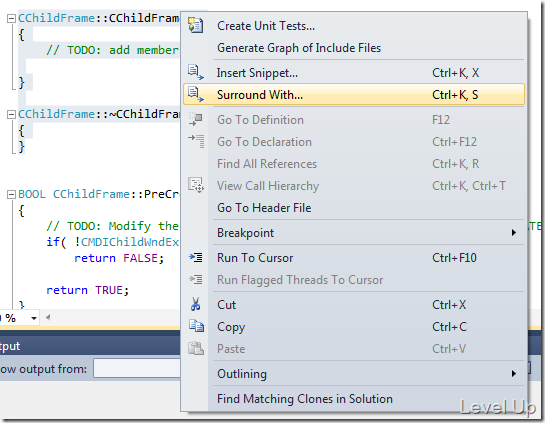Open the zoom percent dropdown

[x=34, y=318]
